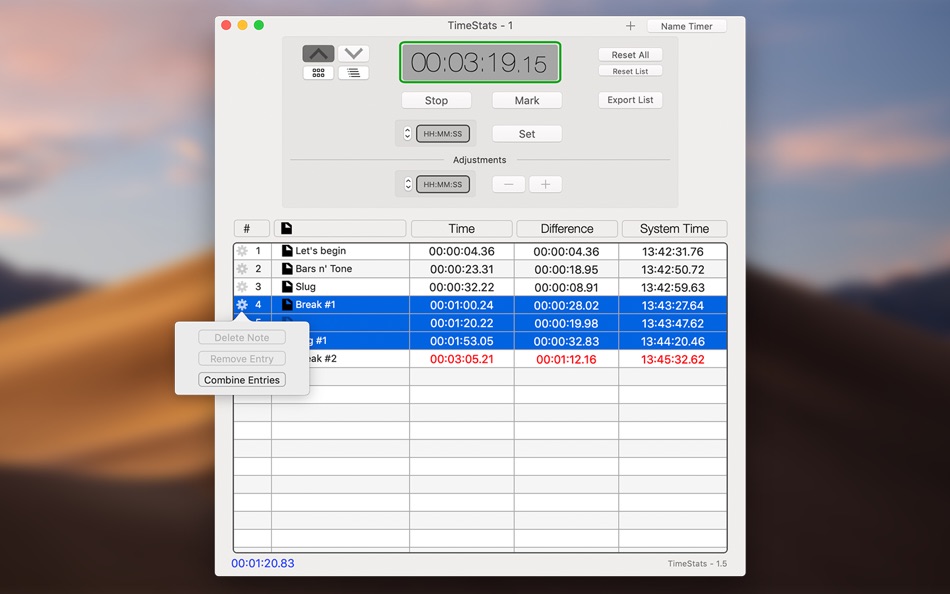950x594 pixels.
Task: Click difference value 00:00:08.91
Action: coord(566,287)
